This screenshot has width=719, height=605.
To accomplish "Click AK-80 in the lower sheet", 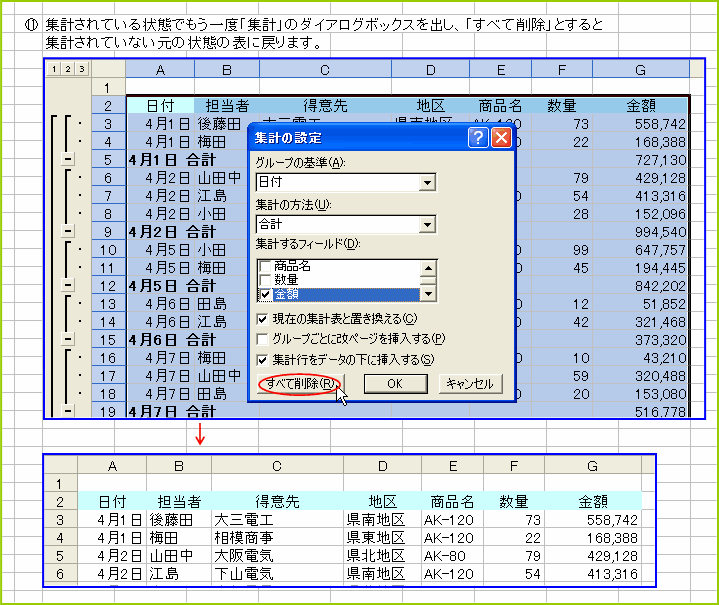I will (452, 556).
